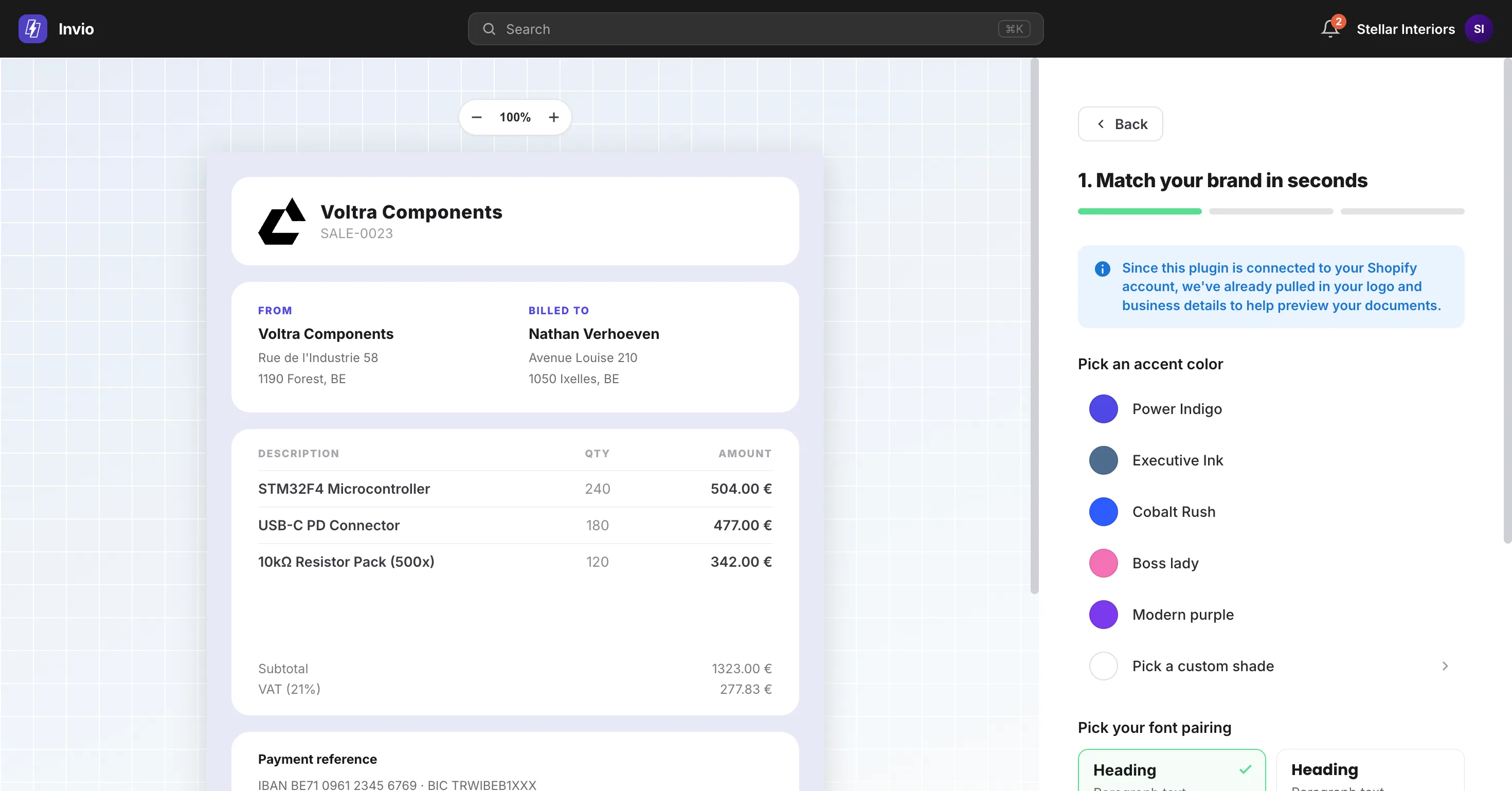Screen dimensions: 1512x791
Task: Click the BILLED TO section label
Action: (x=559, y=311)
